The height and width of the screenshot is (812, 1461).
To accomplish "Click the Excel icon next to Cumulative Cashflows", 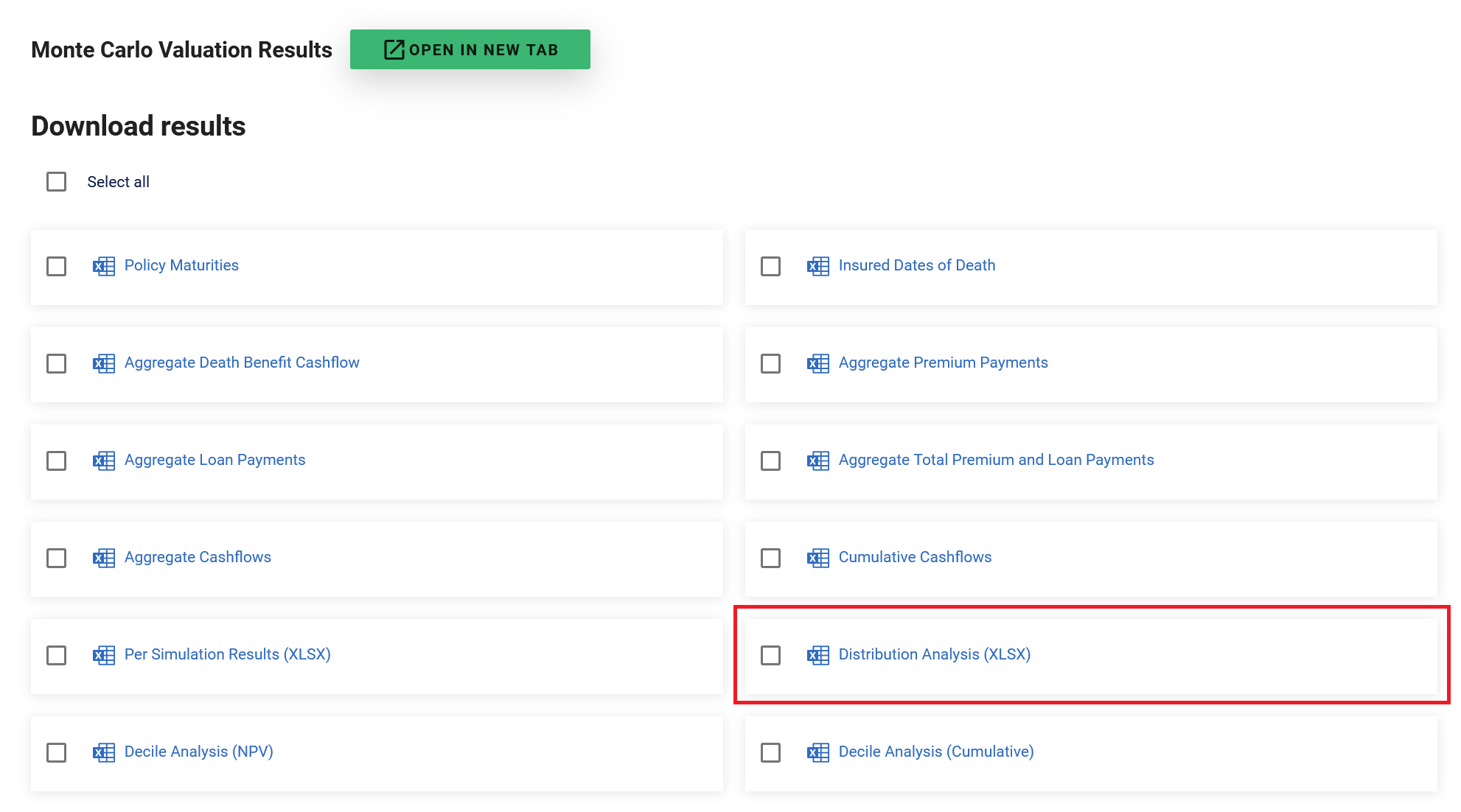I will pos(817,558).
